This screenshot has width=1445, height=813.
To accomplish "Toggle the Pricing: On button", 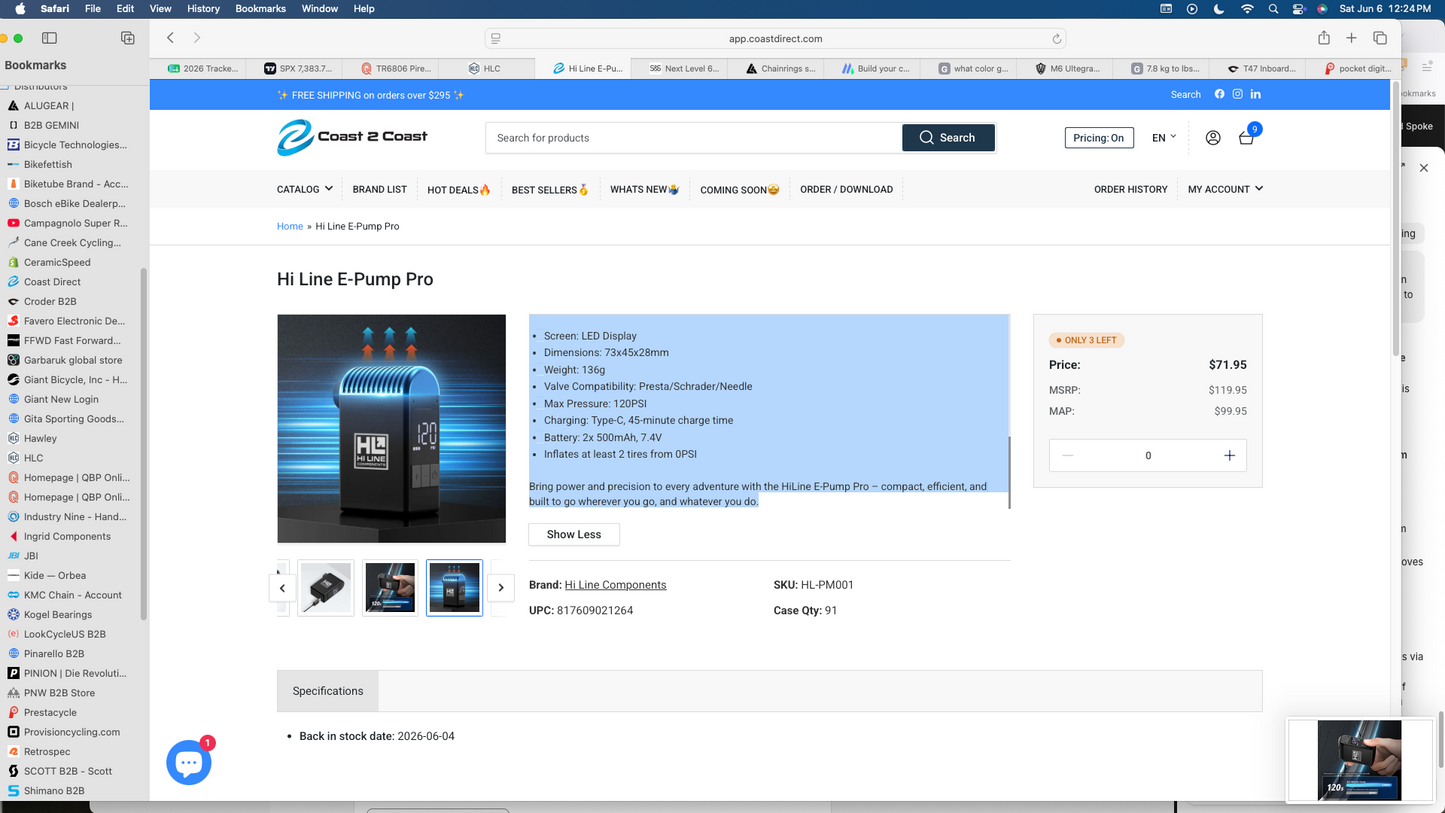I will point(1099,138).
